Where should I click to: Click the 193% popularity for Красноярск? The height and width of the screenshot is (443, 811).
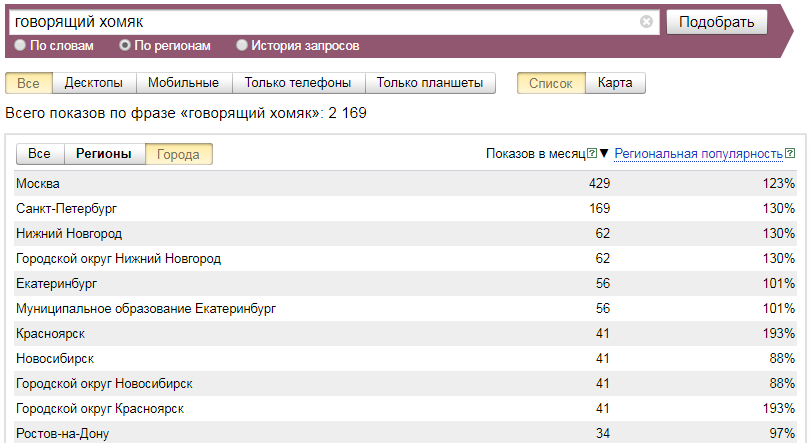click(778, 334)
